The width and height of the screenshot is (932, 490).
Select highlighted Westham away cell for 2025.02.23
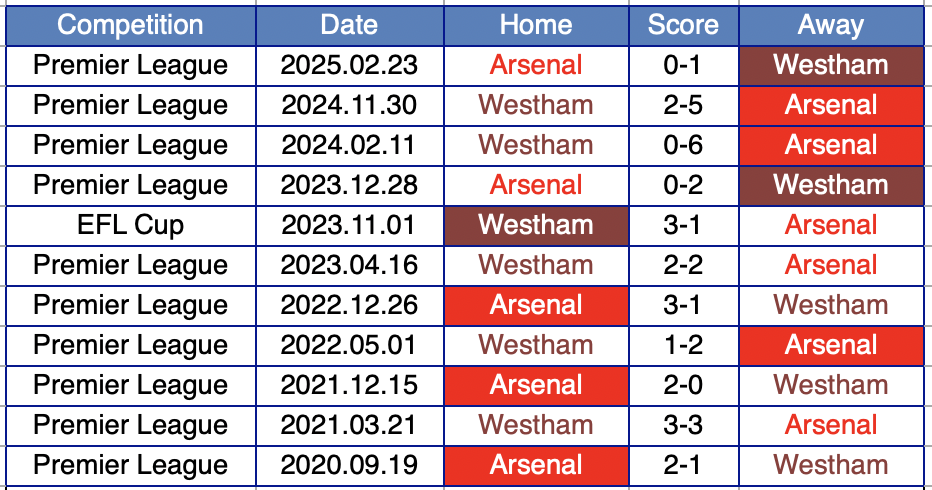pos(831,65)
